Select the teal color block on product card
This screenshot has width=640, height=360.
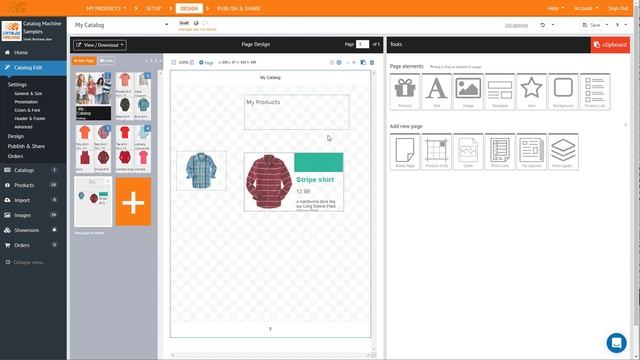pyautogui.click(x=319, y=162)
